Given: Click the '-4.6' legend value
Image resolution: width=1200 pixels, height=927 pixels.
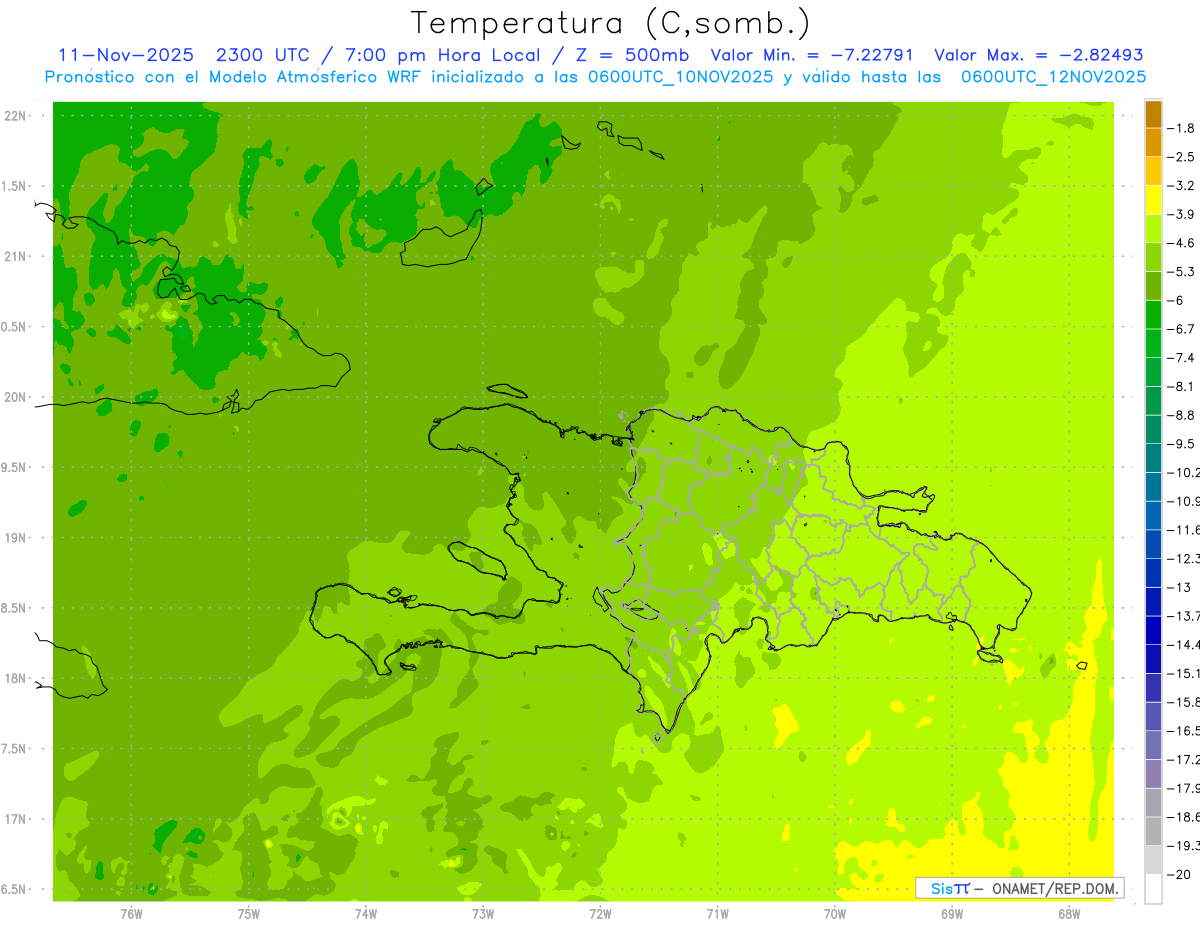Looking at the screenshot, I should (x=1183, y=243).
